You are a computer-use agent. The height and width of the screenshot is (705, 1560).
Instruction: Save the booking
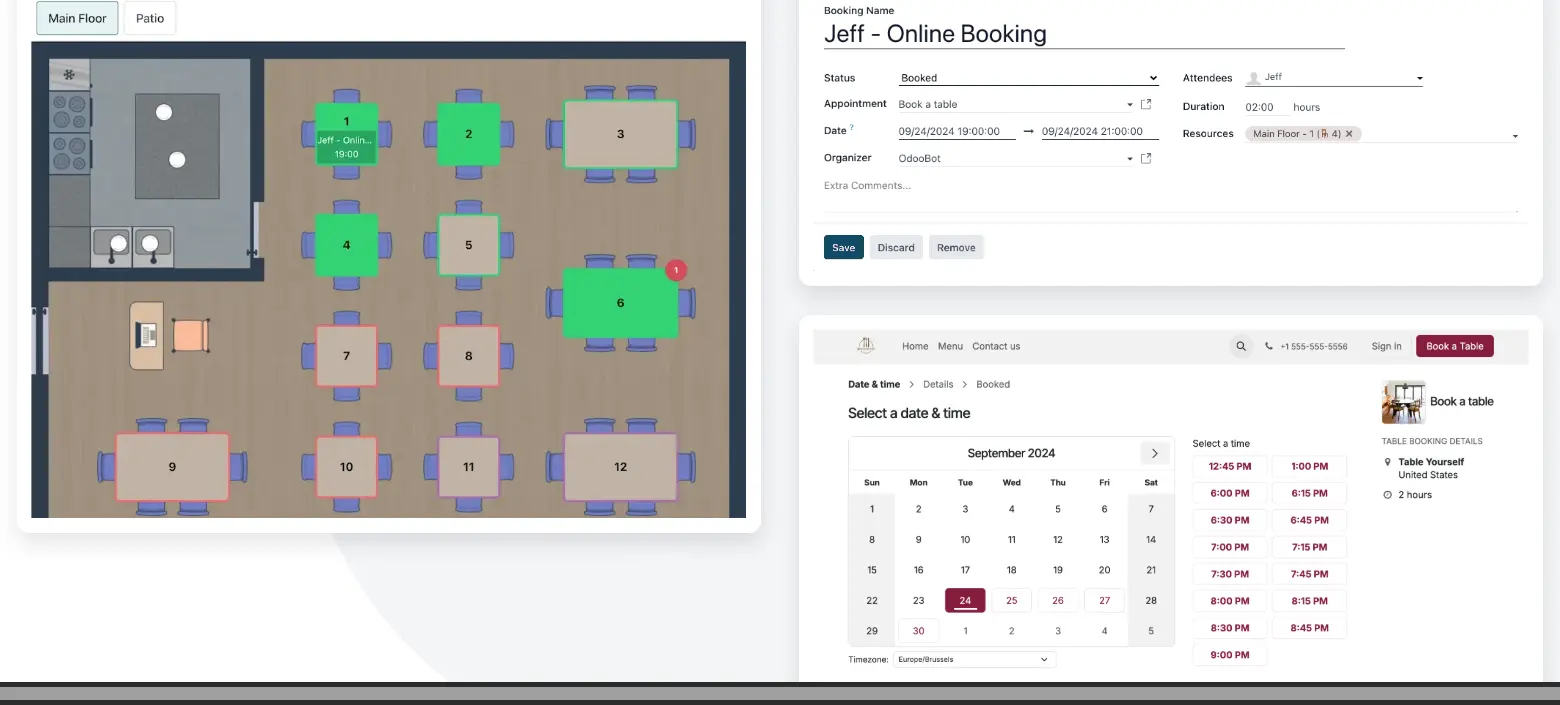843,248
